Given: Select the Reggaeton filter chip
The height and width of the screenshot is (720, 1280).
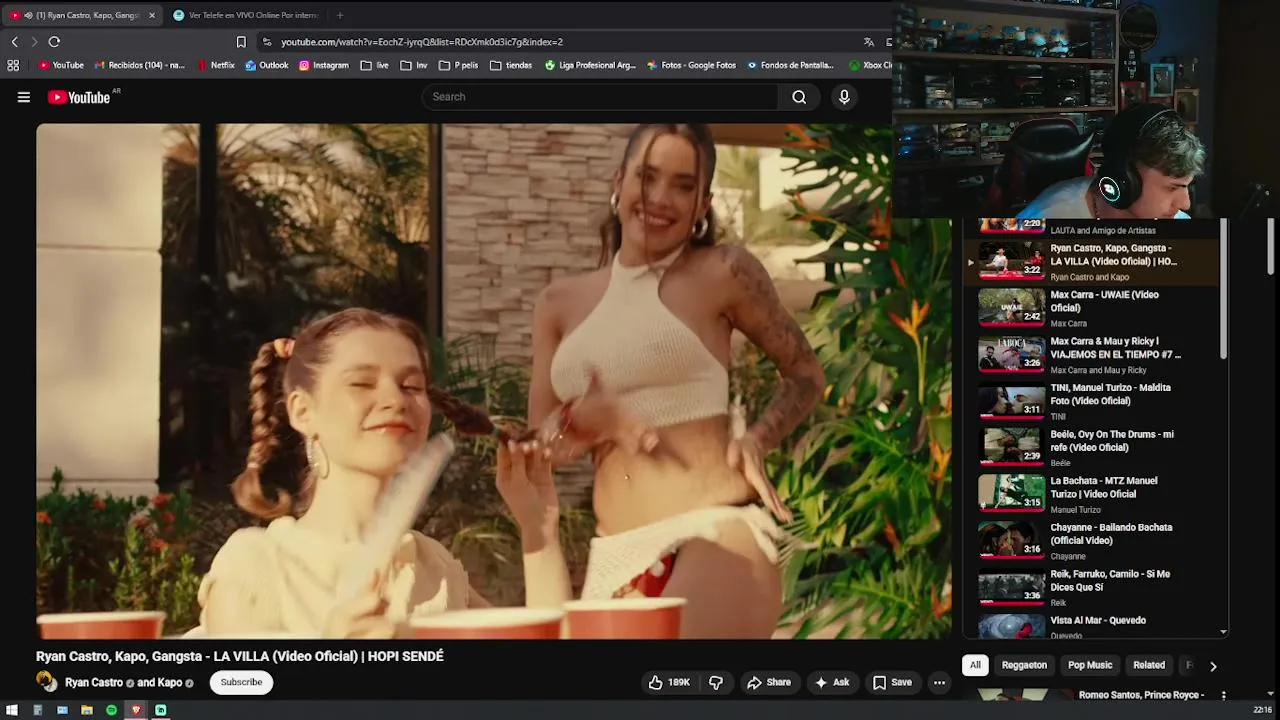Looking at the screenshot, I should (x=1024, y=665).
